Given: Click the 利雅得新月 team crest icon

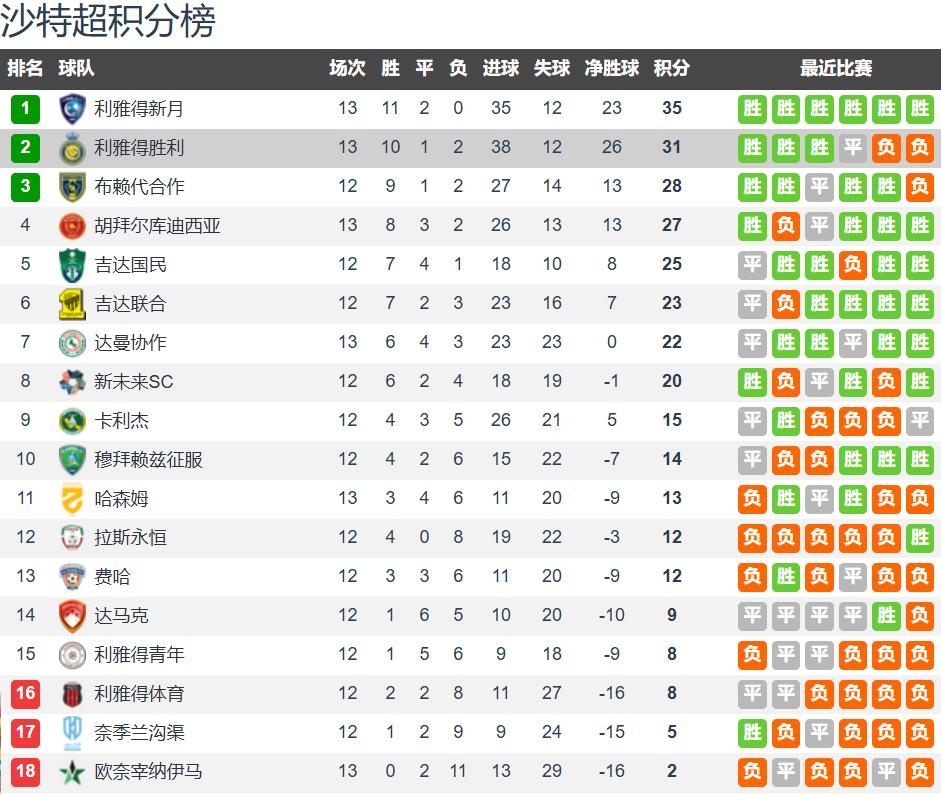Looking at the screenshot, I should (x=71, y=108).
